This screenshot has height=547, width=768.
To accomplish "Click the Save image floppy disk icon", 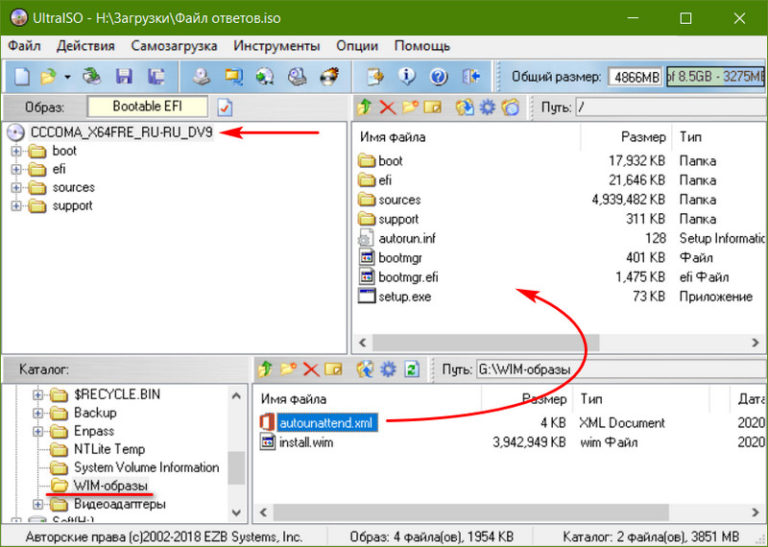I will (124, 76).
